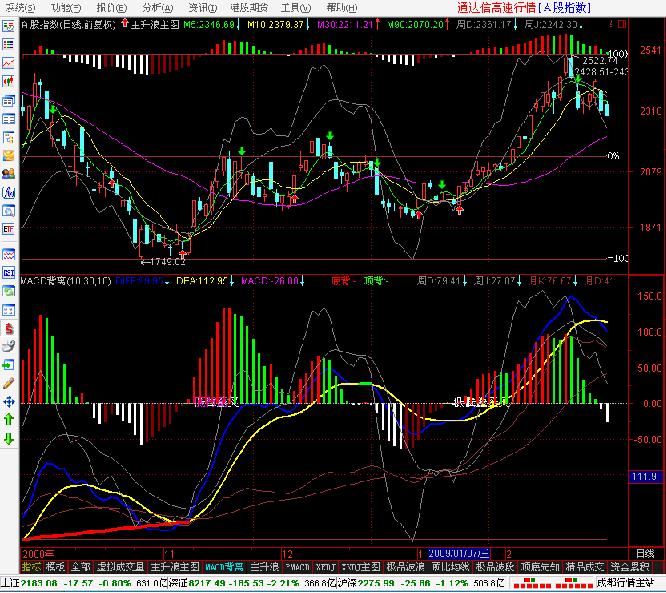Switch to MACD背离 indicator tab
The image size is (666, 593).
pyautogui.click(x=224, y=567)
